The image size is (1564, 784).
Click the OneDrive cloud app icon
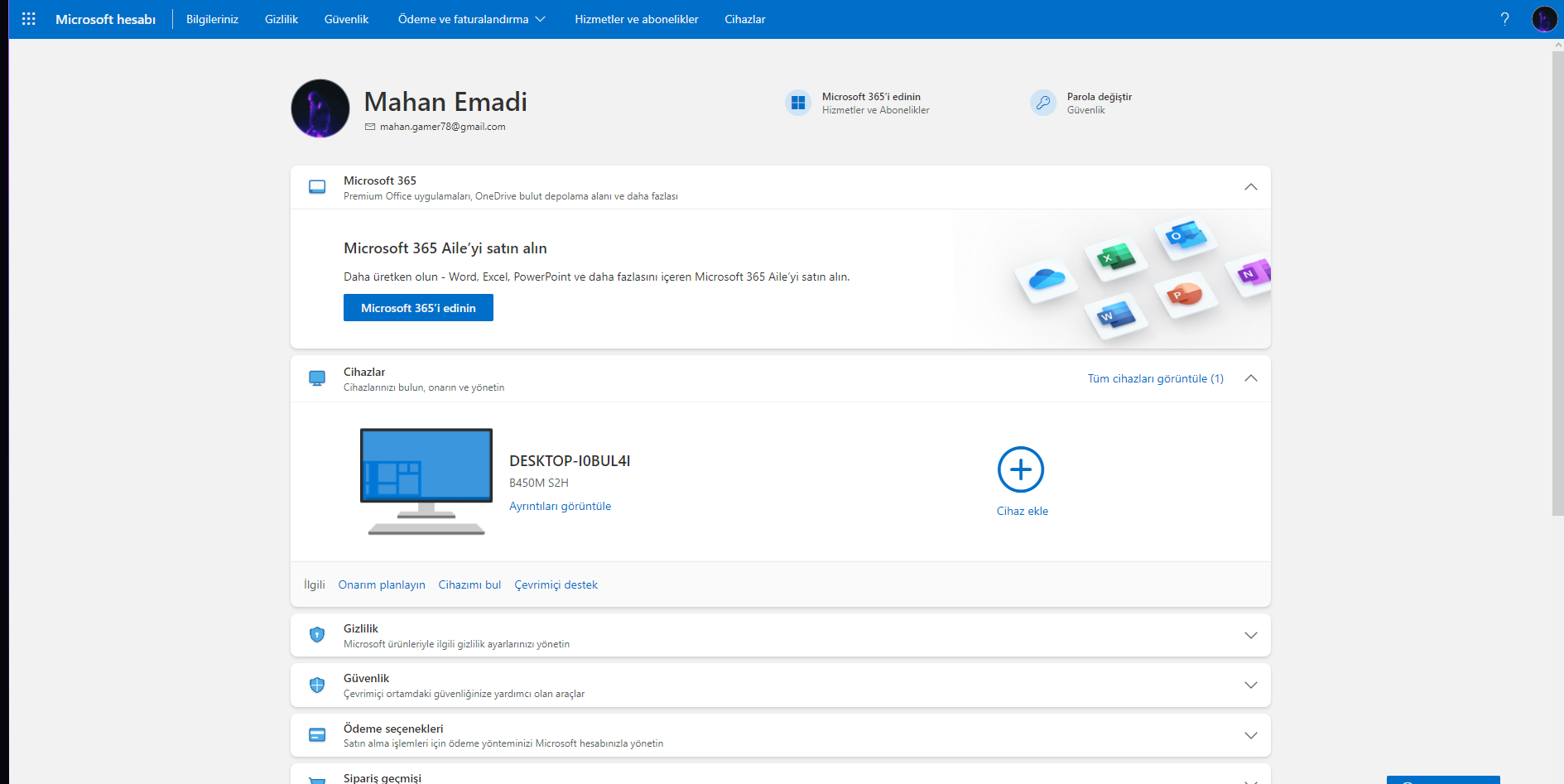point(1047,279)
